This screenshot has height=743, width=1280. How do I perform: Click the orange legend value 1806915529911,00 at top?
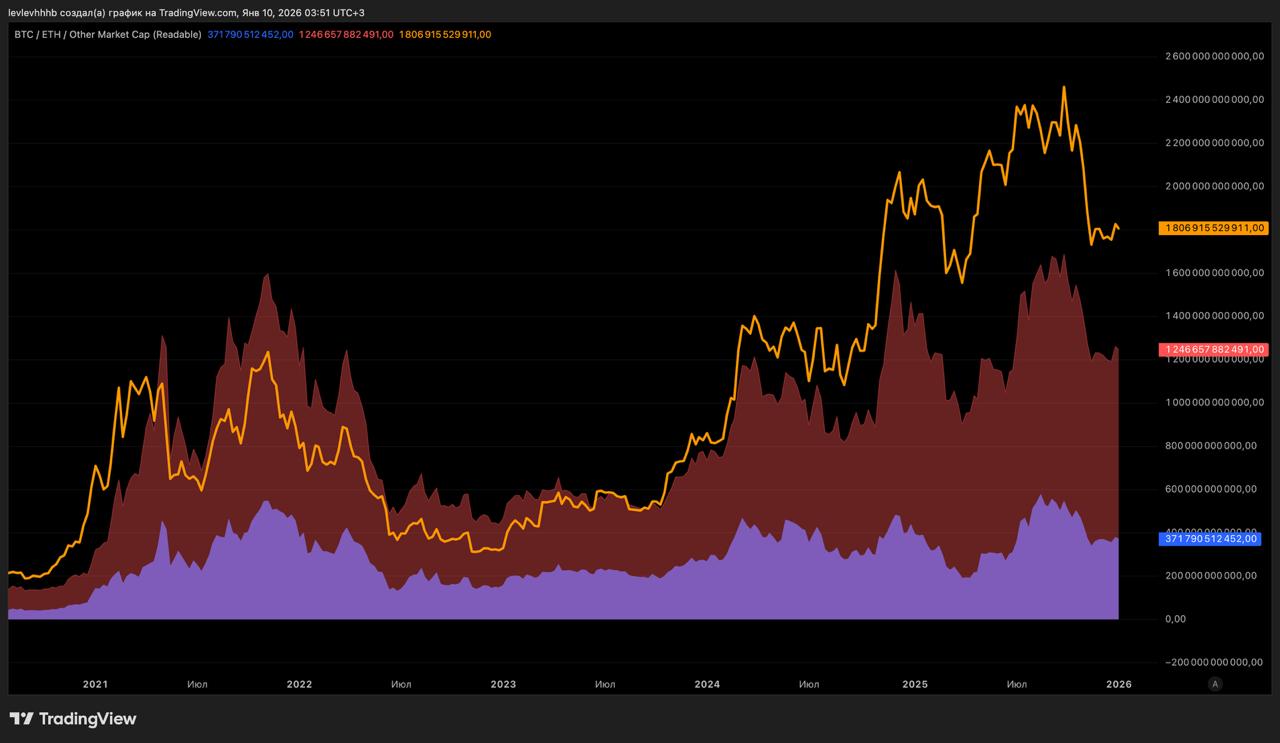point(445,34)
